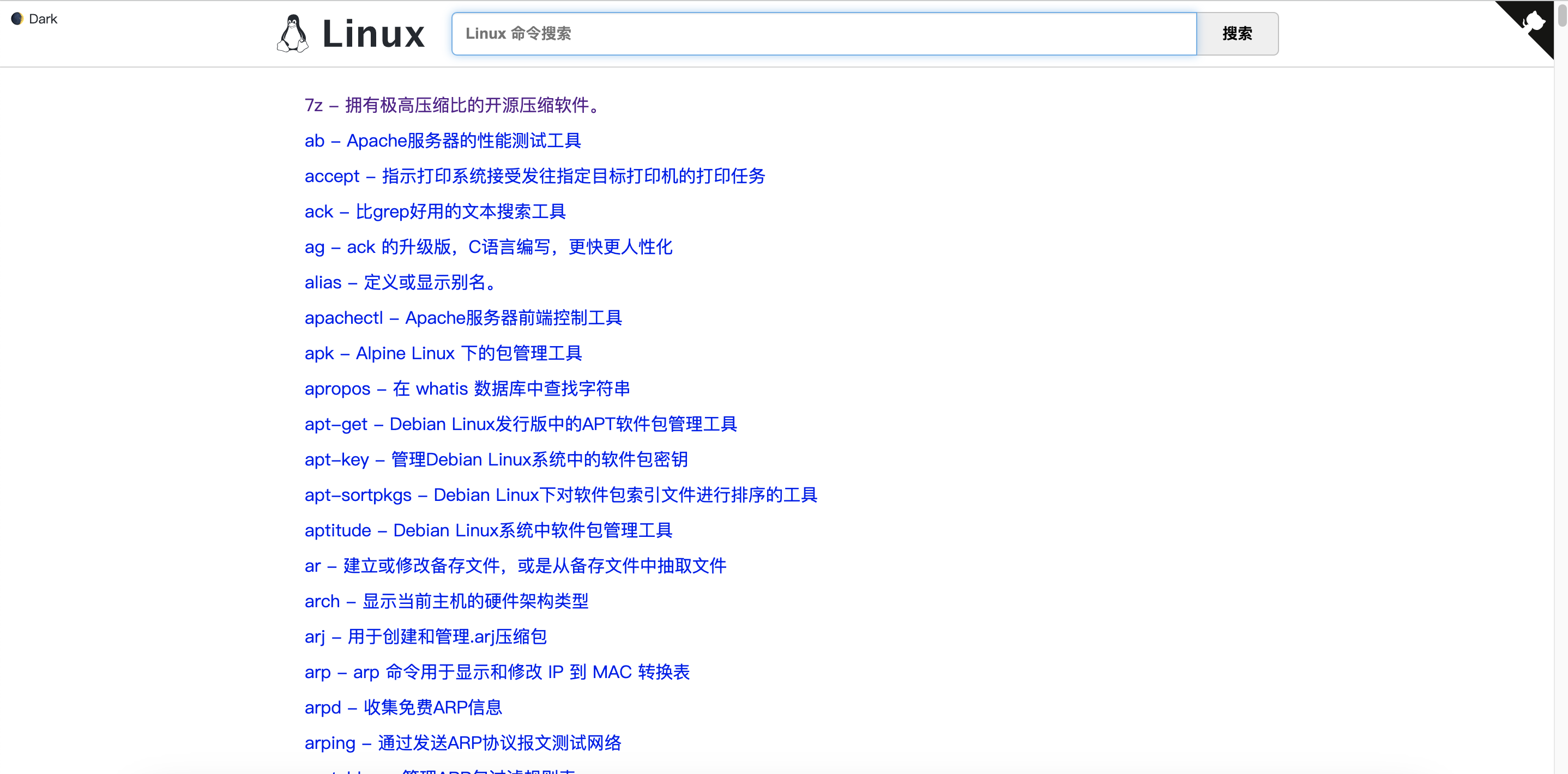Open the arping ARP test link

click(463, 742)
